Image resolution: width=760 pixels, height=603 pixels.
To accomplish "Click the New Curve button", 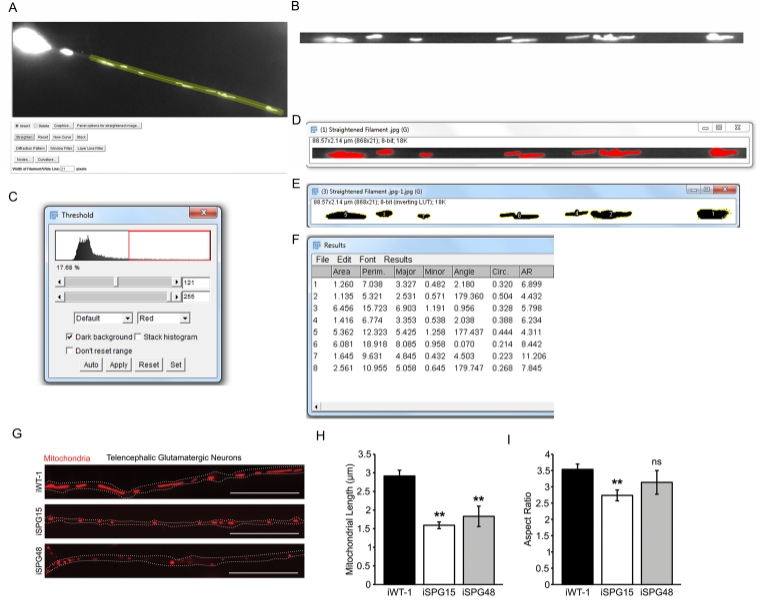I will tap(62, 137).
